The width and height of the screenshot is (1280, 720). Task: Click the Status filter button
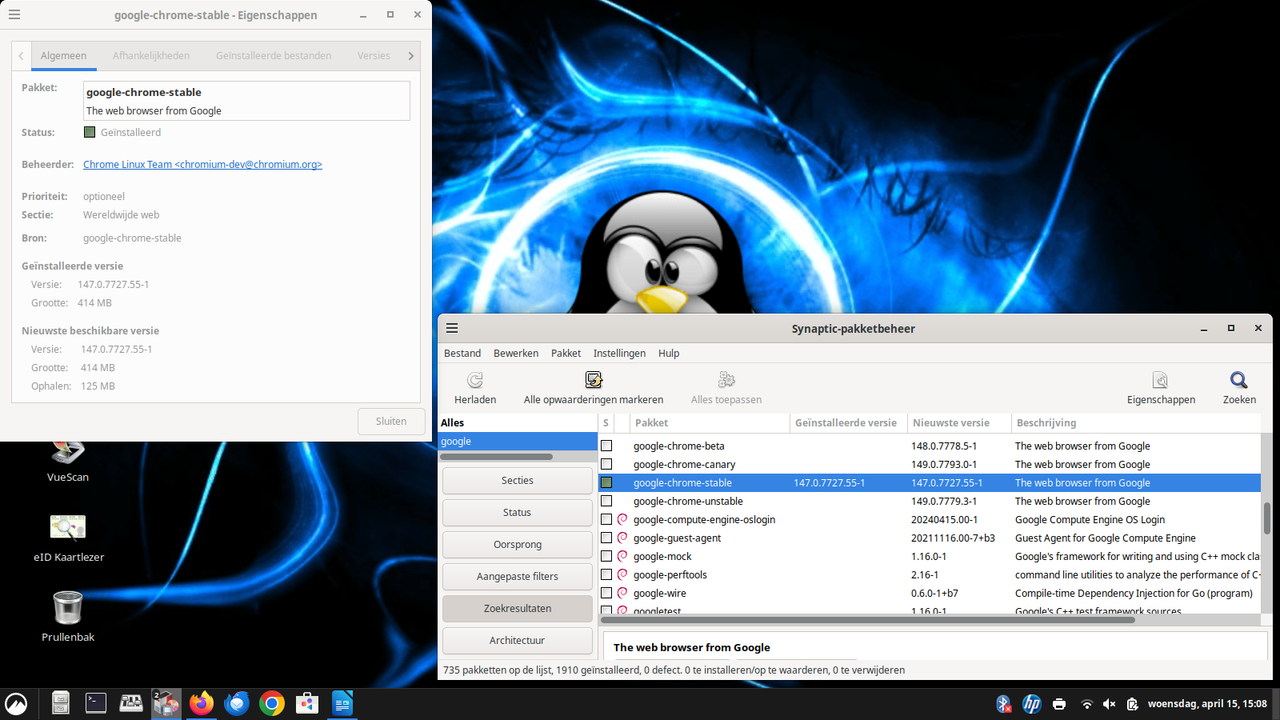point(517,513)
